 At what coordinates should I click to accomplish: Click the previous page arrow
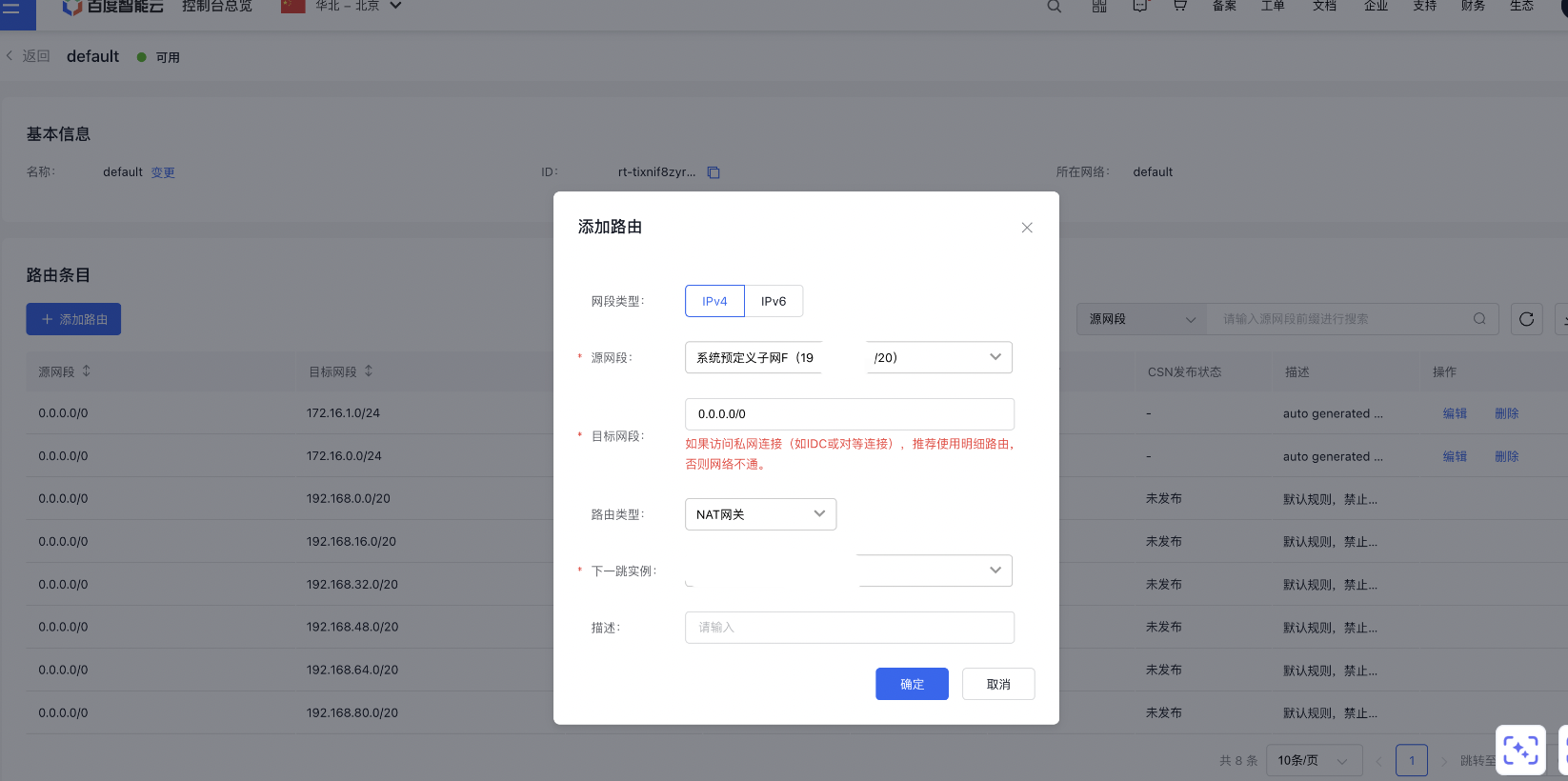click(x=1378, y=760)
